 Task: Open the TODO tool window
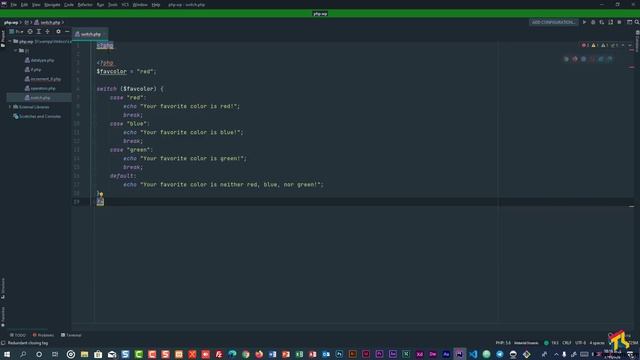tap(18, 335)
